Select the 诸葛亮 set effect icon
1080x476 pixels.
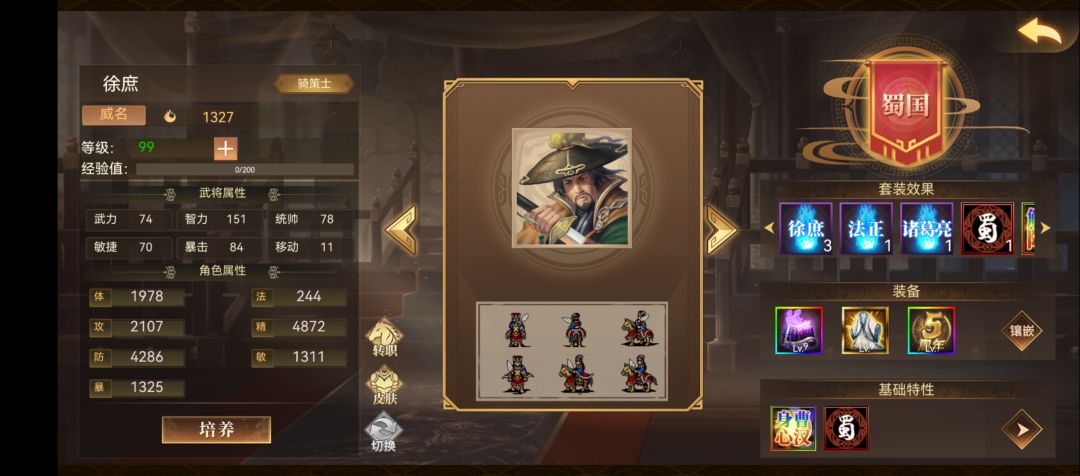coord(926,229)
